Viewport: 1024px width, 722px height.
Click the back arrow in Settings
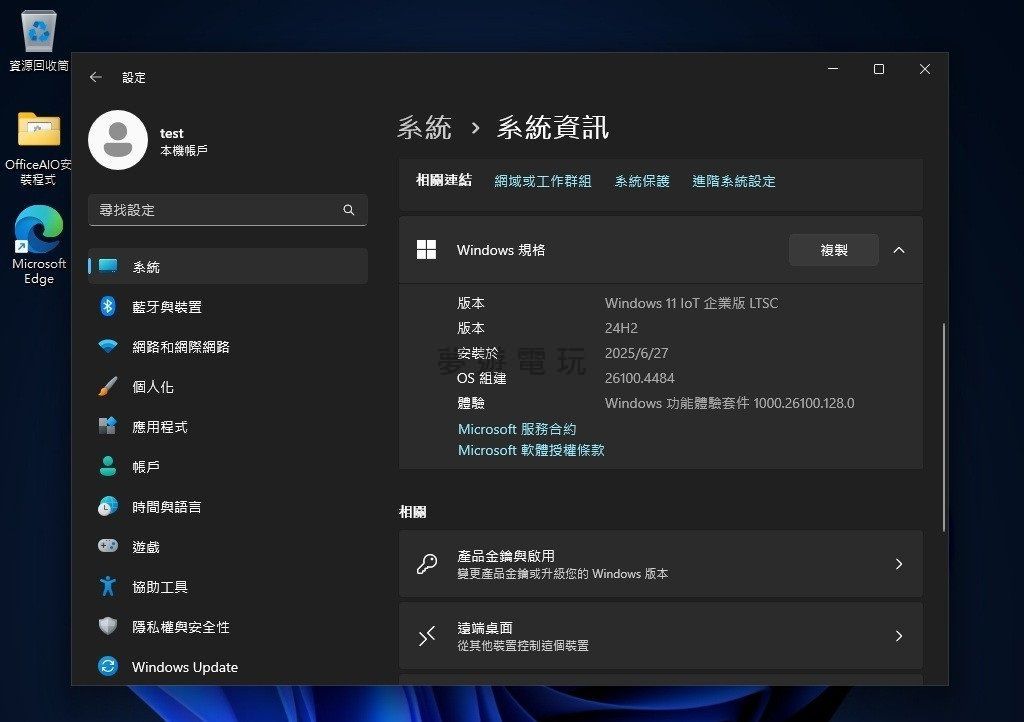96,77
